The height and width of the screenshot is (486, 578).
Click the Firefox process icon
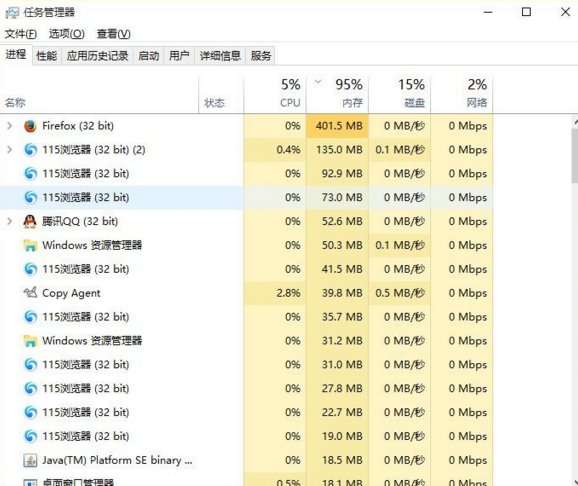[x=30, y=126]
